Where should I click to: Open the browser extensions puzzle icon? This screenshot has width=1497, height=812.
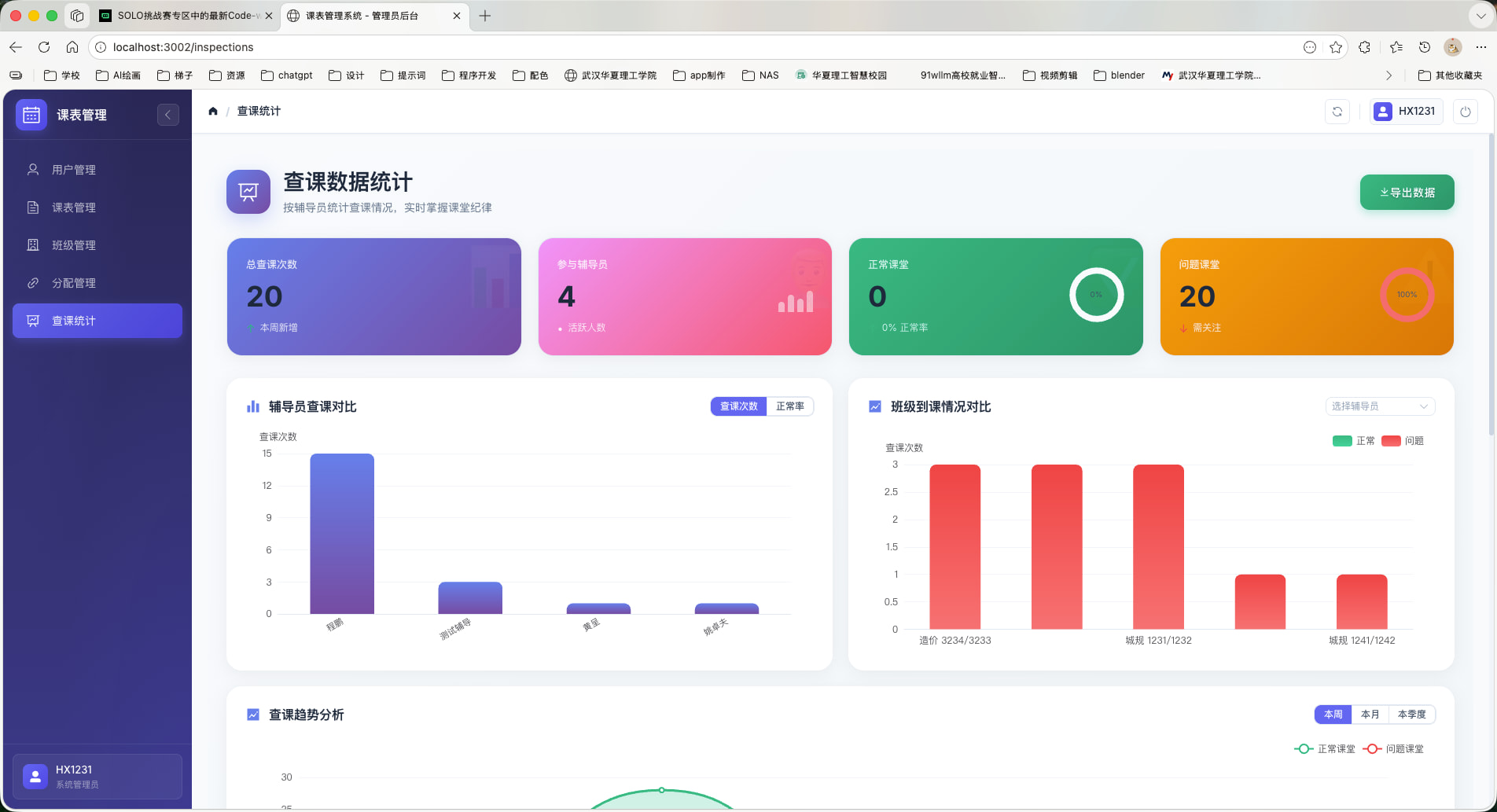pyautogui.click(x=1364, y=47)
